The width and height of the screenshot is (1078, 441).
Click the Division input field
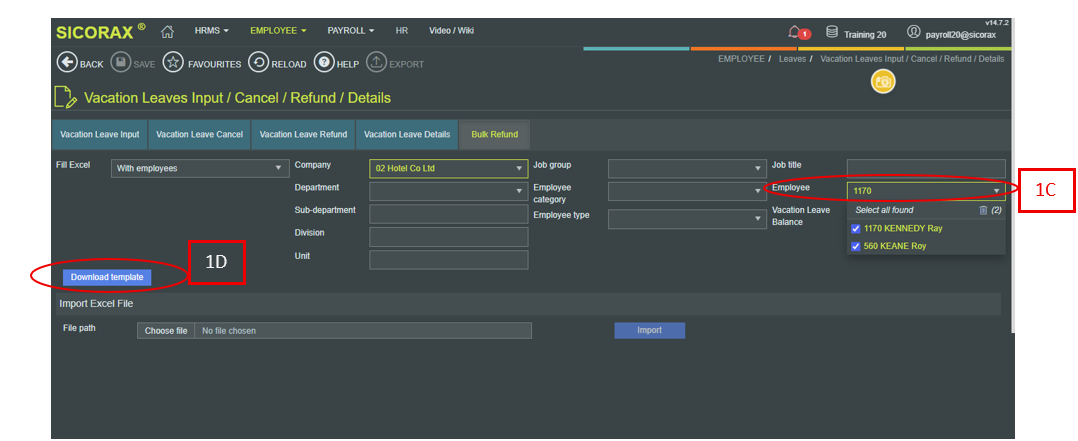pyautogui.click(x=448, y=237)
